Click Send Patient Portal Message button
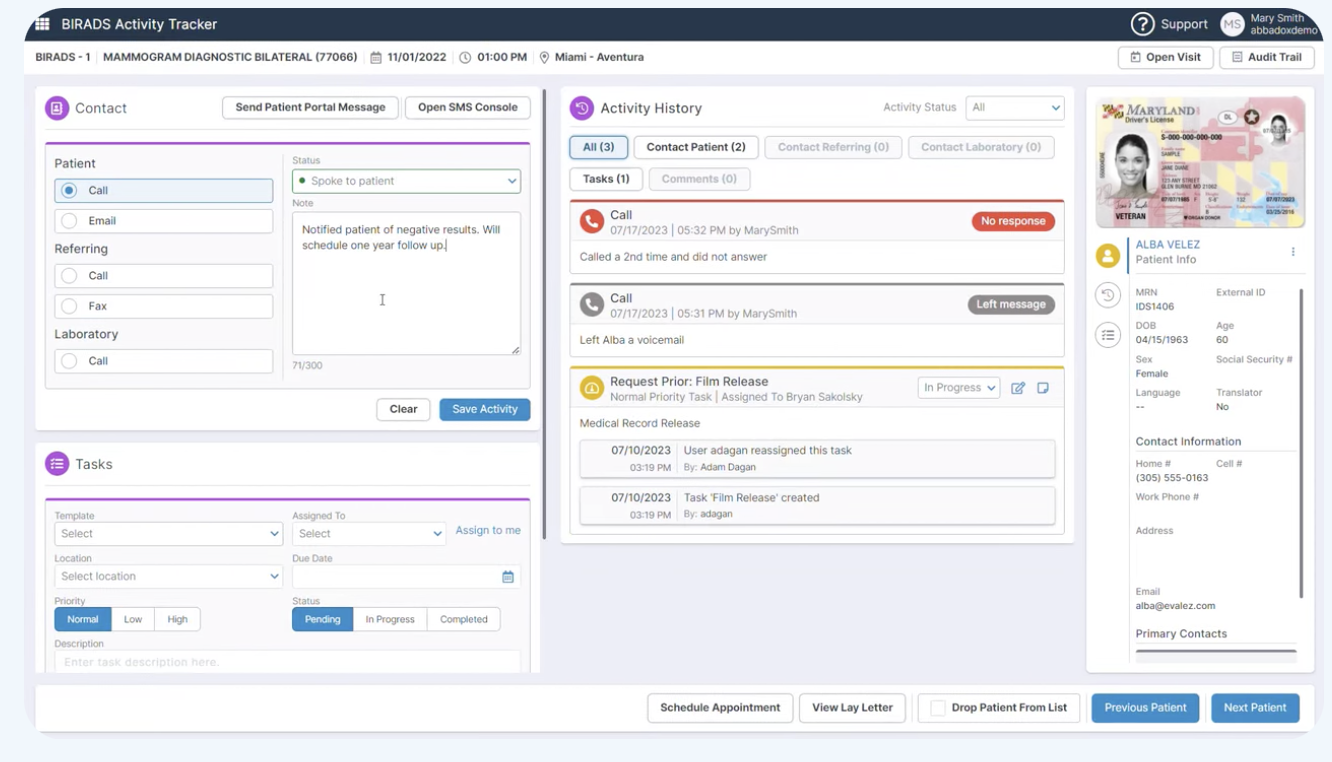 [x=310, y=108]
